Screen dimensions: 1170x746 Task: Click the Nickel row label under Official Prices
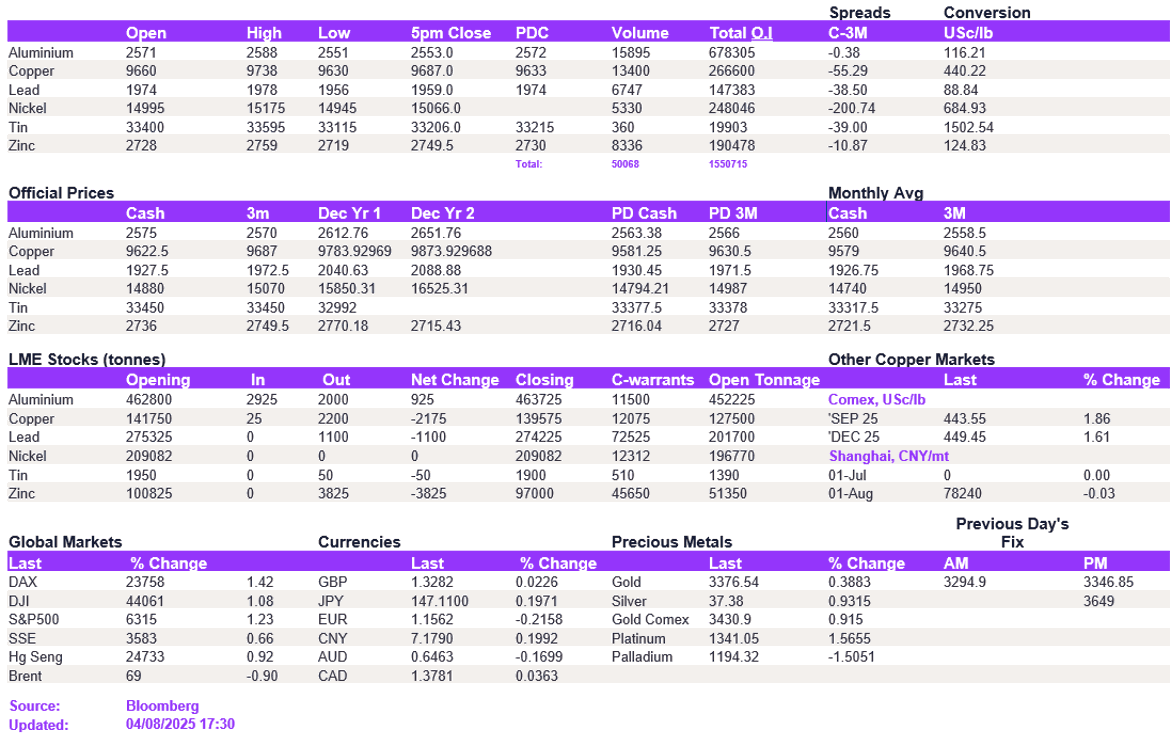29,289
